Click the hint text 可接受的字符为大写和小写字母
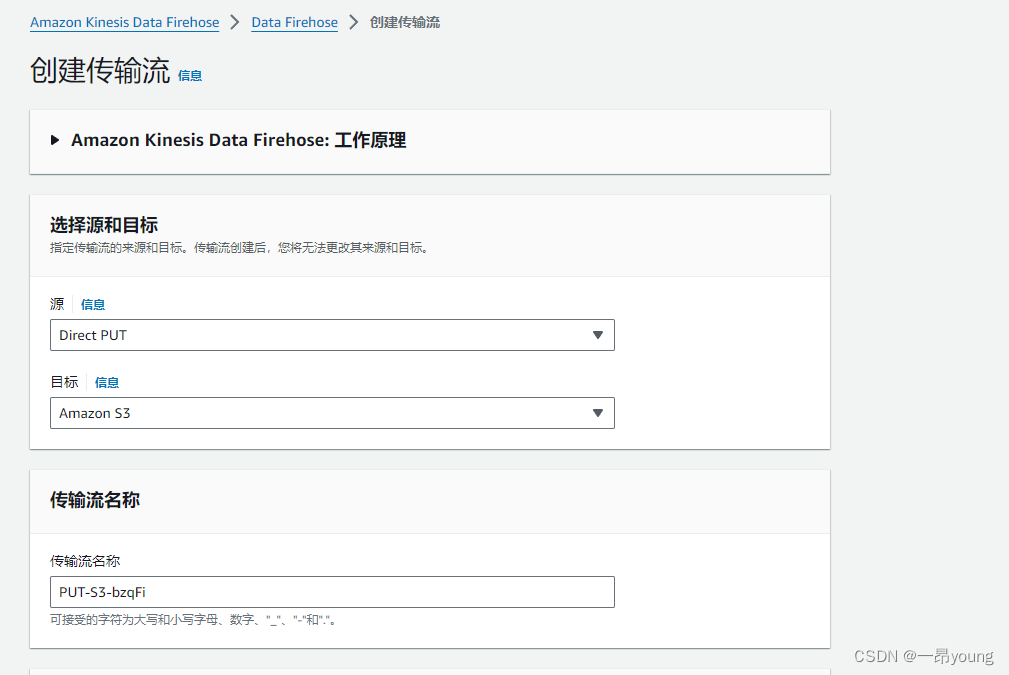1009x675 pixels. coord(194,620)
